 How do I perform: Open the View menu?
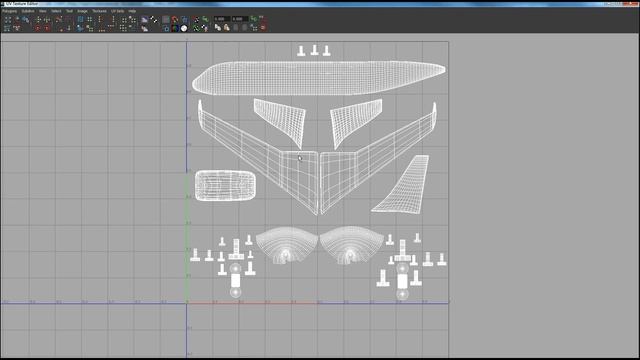click(42, 11)
